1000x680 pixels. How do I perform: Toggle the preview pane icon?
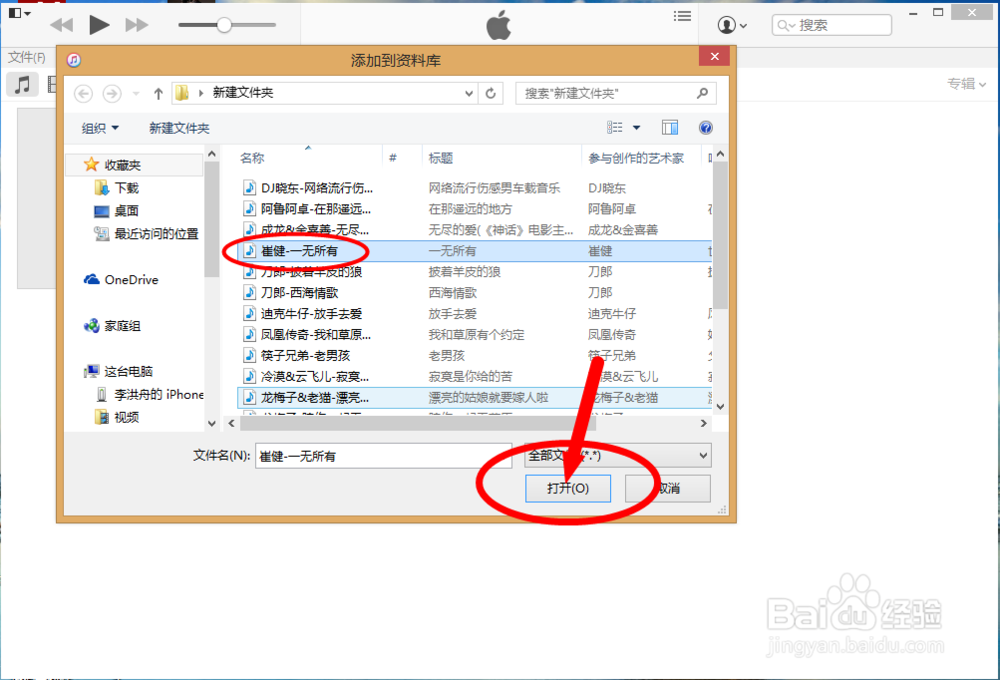click(669, 127)
